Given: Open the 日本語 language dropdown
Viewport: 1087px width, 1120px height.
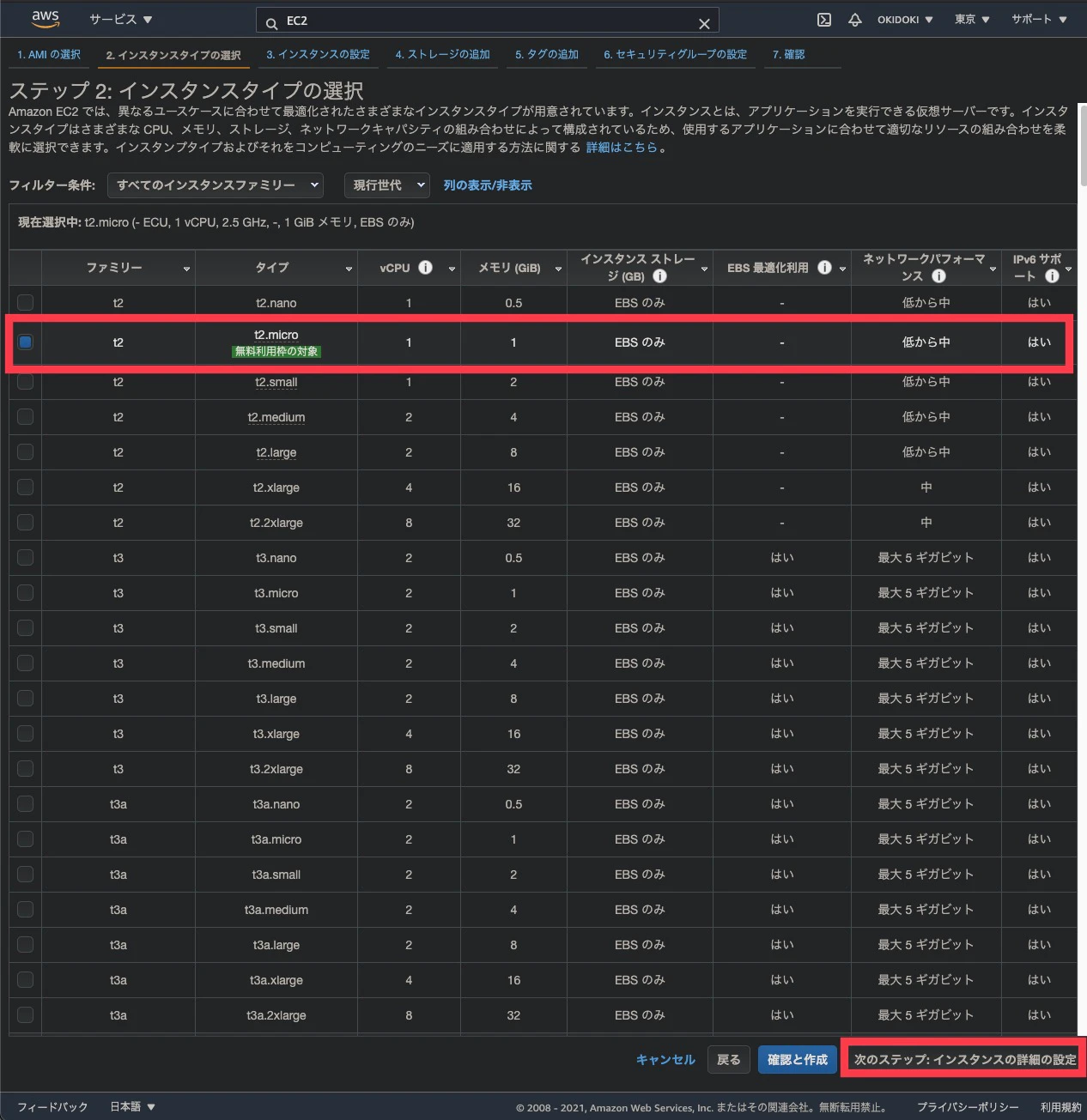Looking at the screenshot, I should coord(132,1107).
